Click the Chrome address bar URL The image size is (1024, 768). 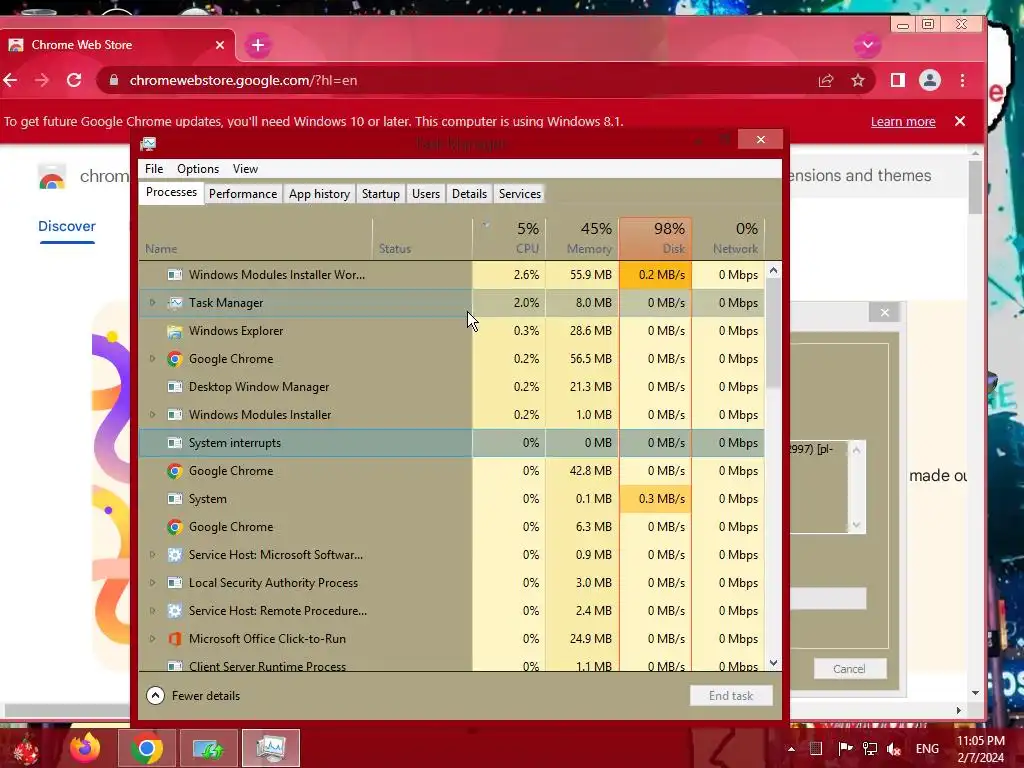coord(243,80)
